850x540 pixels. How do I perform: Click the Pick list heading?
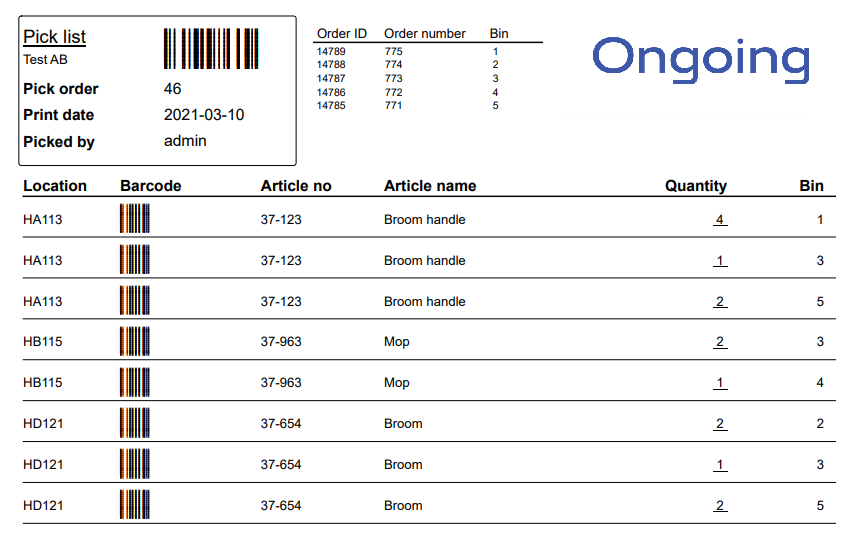(x=54, y=37)
